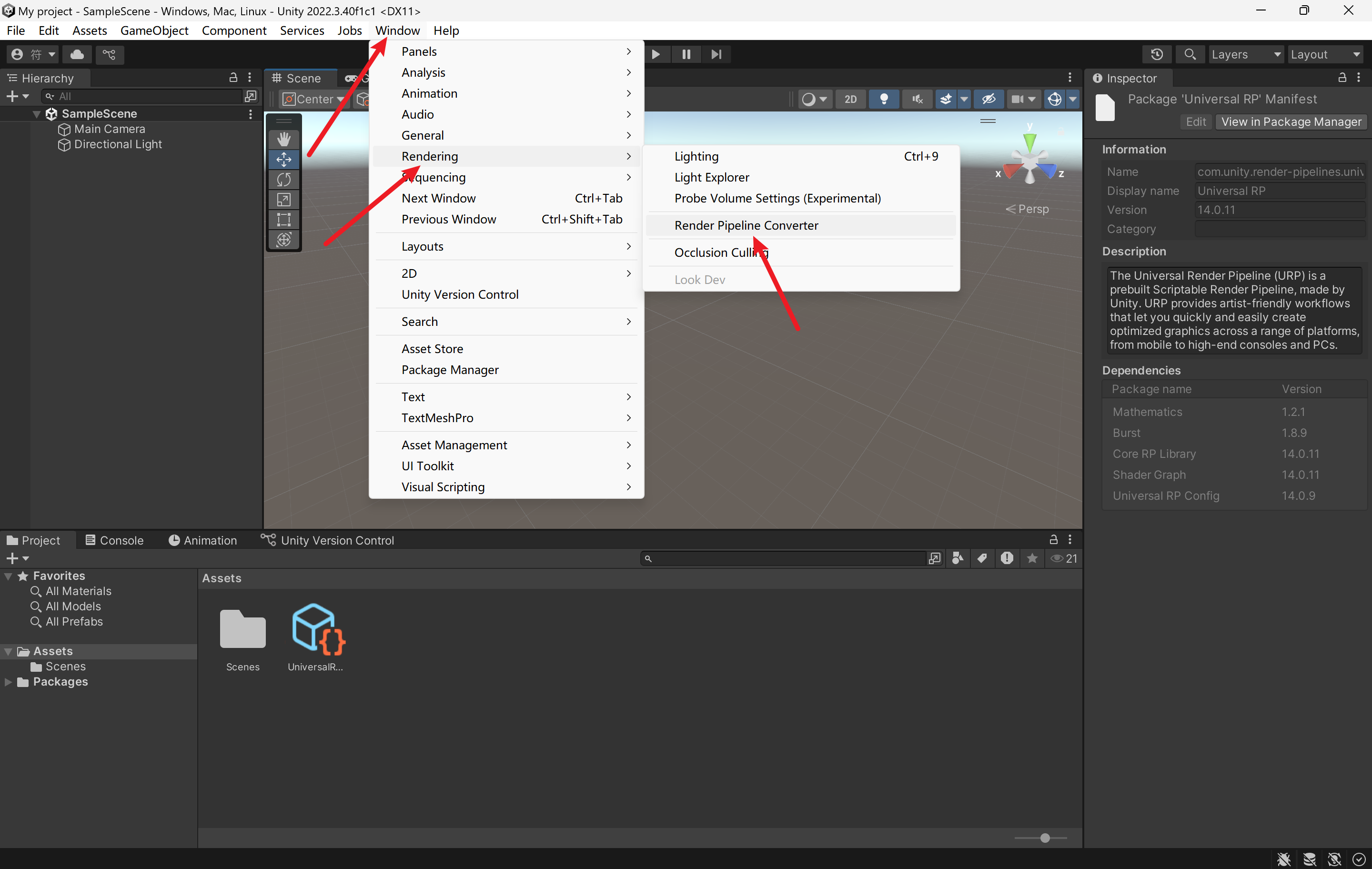Toggle scene lighting bulb
1372x869 pixels.
(884, 99)
